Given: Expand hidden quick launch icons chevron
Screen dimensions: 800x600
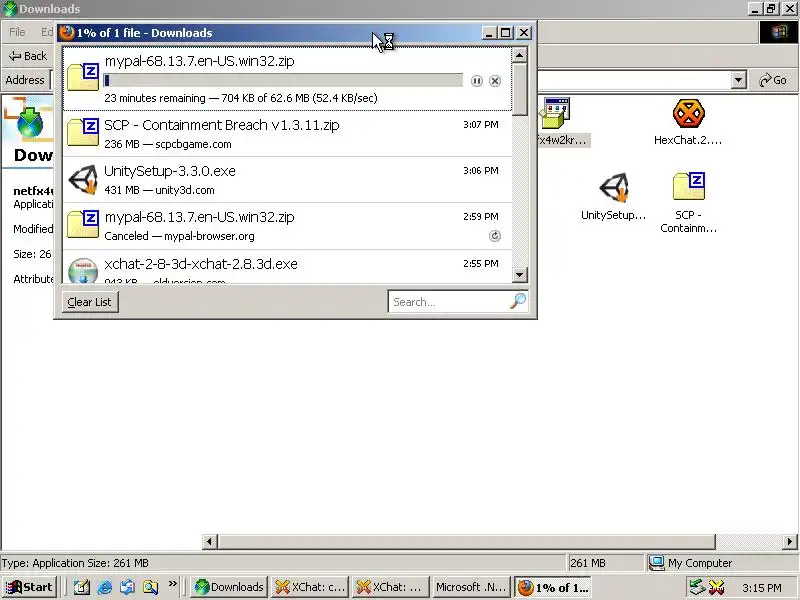Looking at the screenshot, I should pos(172,583).
